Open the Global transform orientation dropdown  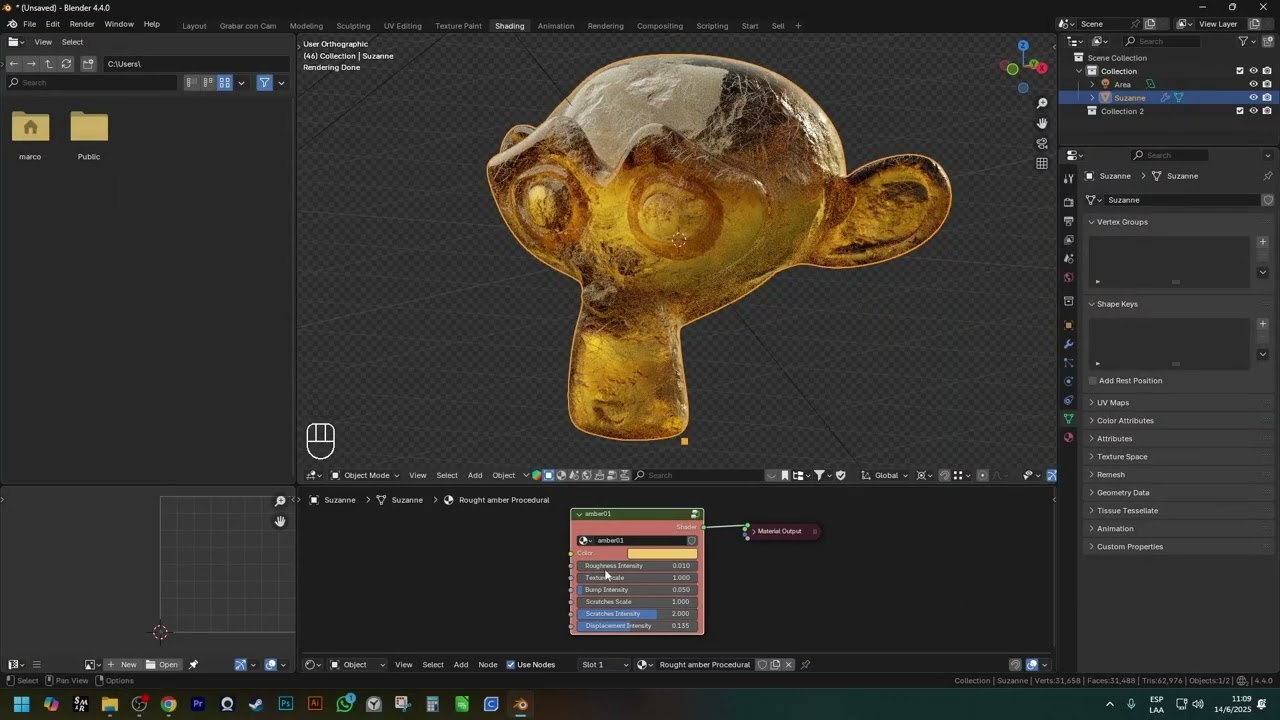(886, 475)
